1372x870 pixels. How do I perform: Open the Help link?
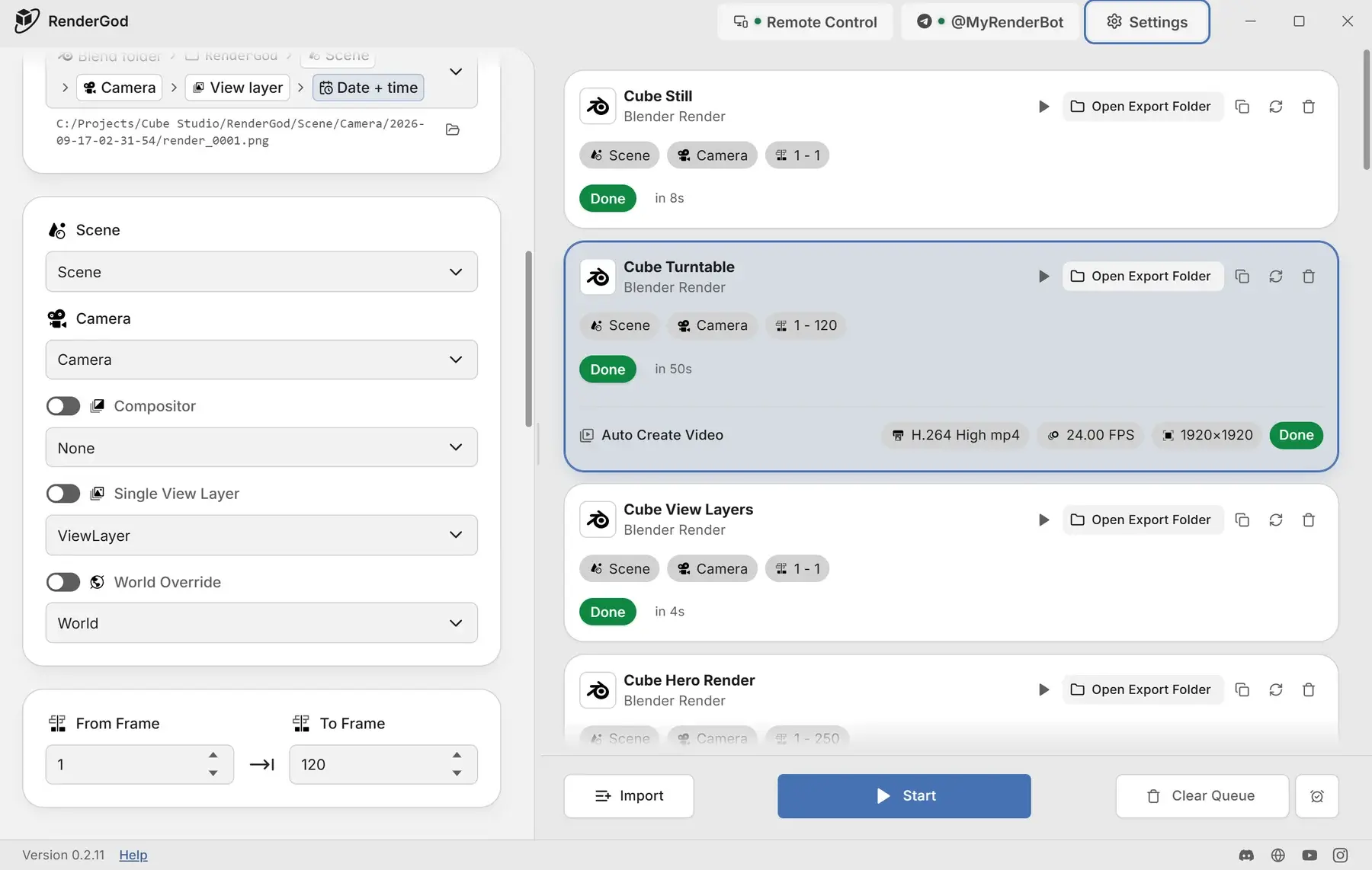click(x=133, y=855)
